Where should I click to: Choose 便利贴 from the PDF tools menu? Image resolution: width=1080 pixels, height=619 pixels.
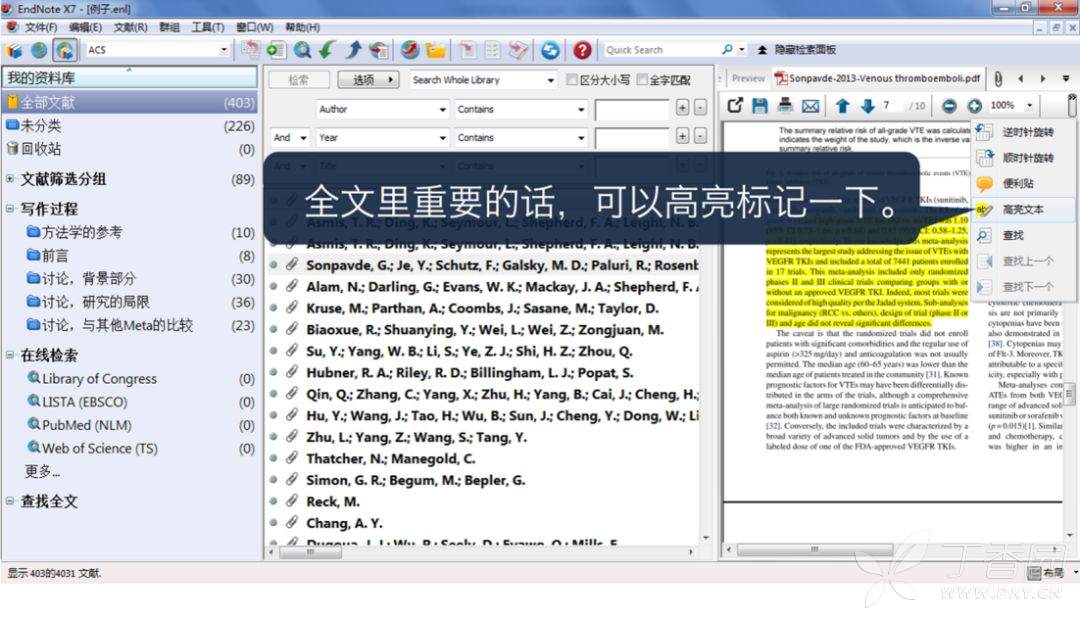coord(1024,183)
